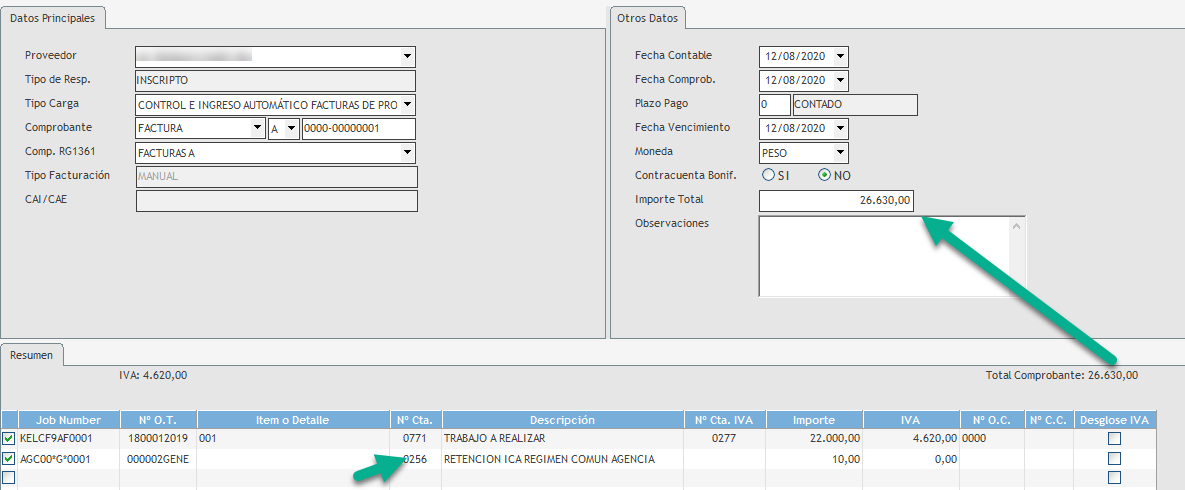Open the comprobante letter A dropdown
Viewport: 1185px width, 490px height.
click(291, 129)
